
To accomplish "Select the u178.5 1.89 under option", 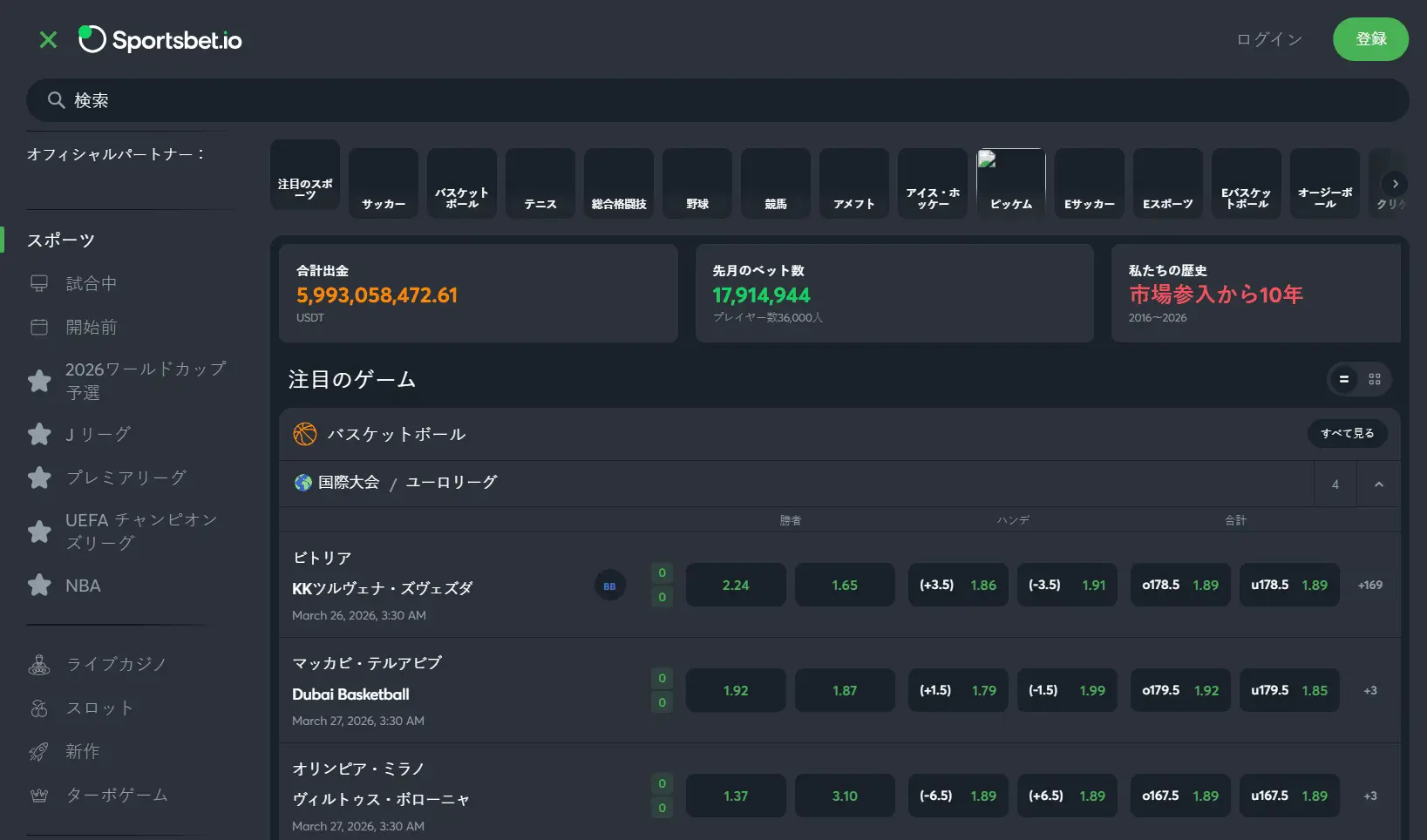I will tap(1289, 585).
